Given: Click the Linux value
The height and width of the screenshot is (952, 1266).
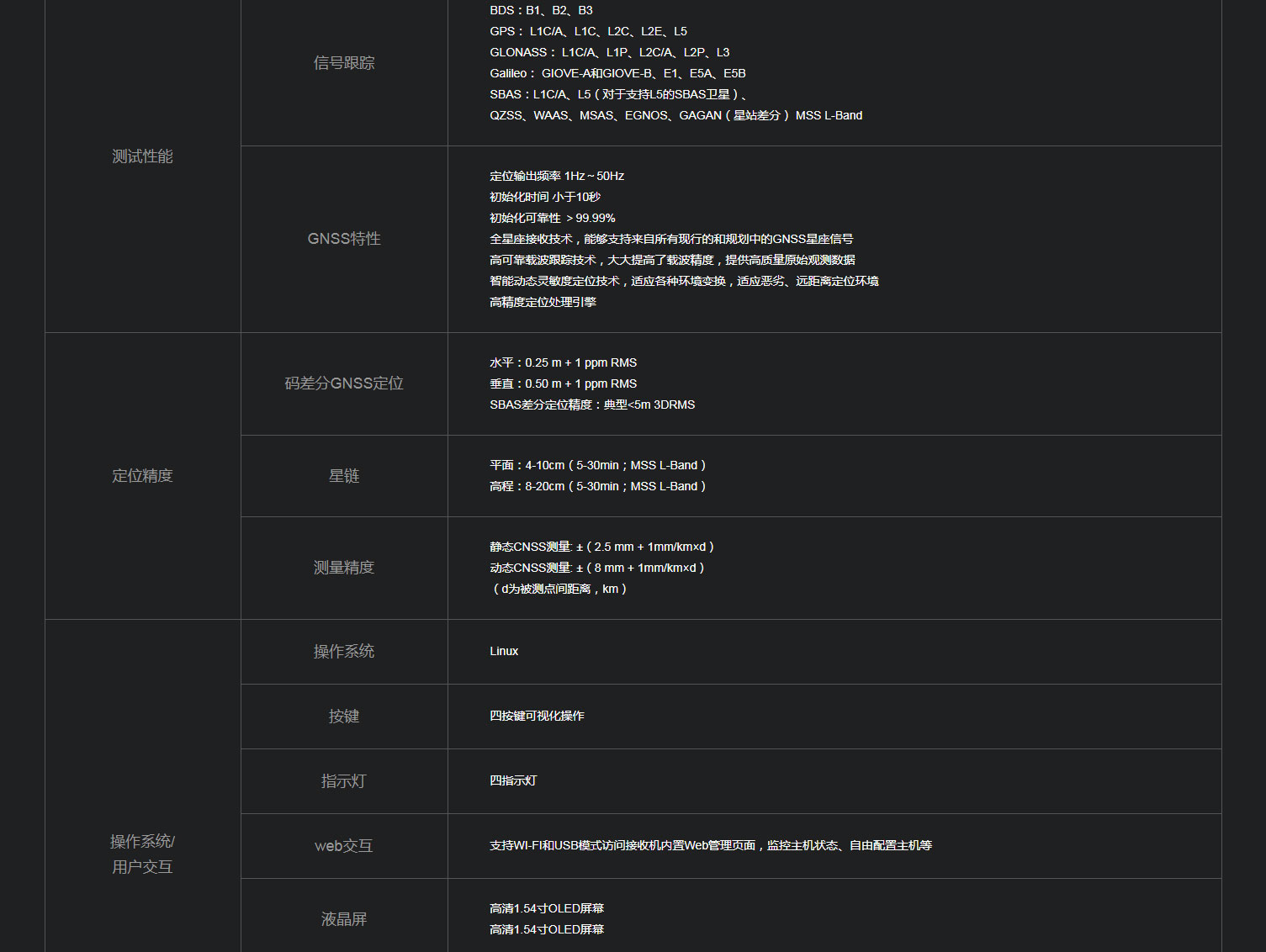Looking at the screenshot, I should point(504,651).
